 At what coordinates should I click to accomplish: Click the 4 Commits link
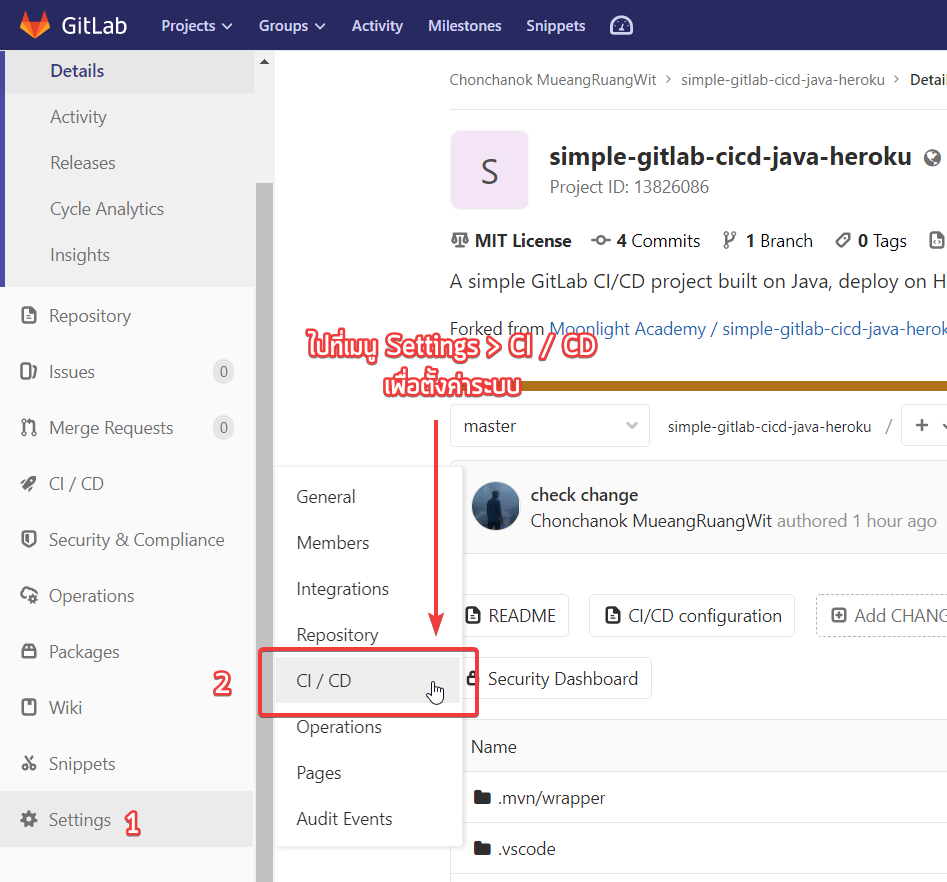pyautogui.click(x=646, y=240)
